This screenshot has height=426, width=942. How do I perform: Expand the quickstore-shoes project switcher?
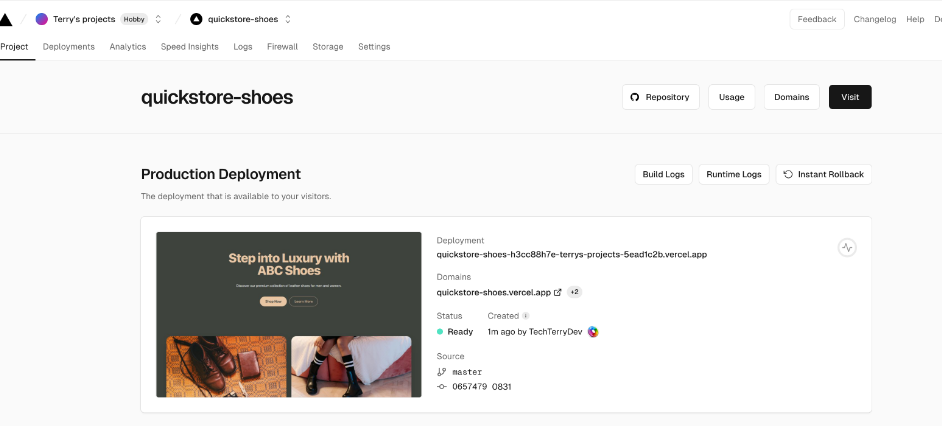point(288,19)
